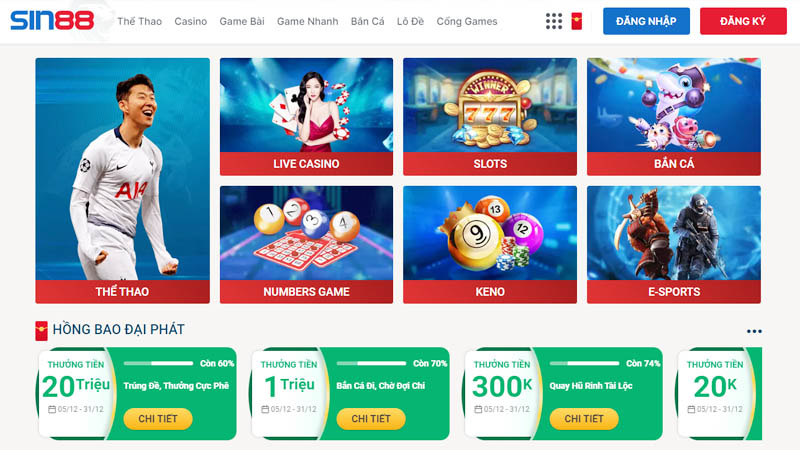The width and height of the screenshot is (800, 450).
Task: Open the nine-dot grid apps menu
Action: tap(554, 21)
